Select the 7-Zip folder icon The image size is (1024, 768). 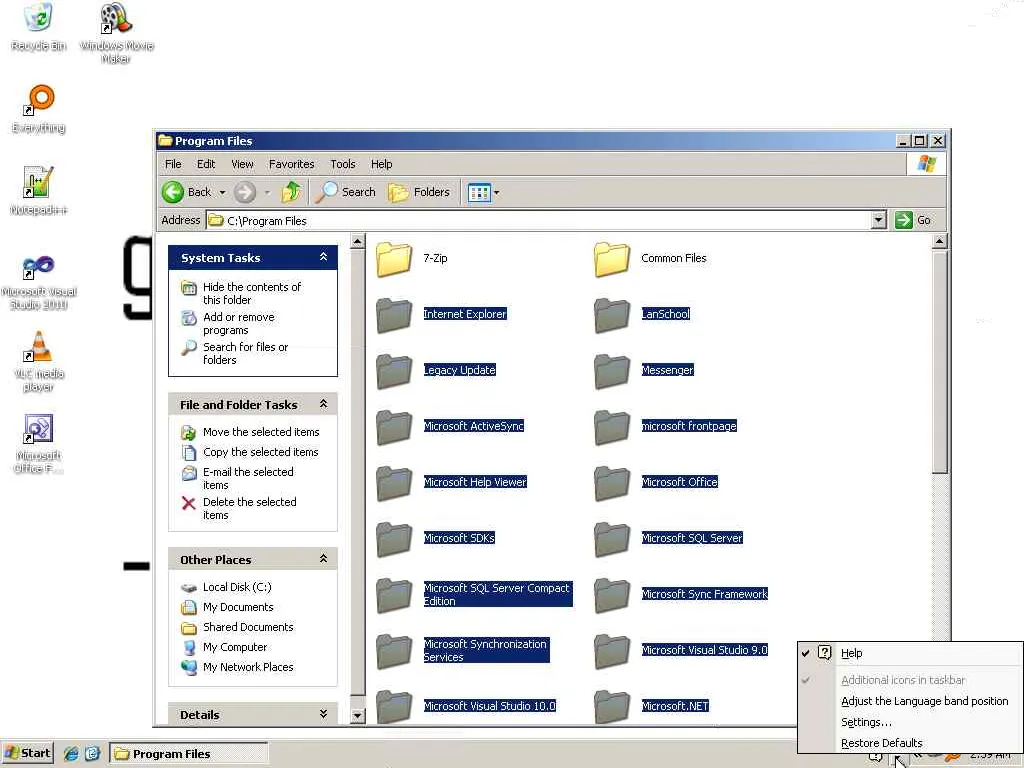[x=394, y=259]
